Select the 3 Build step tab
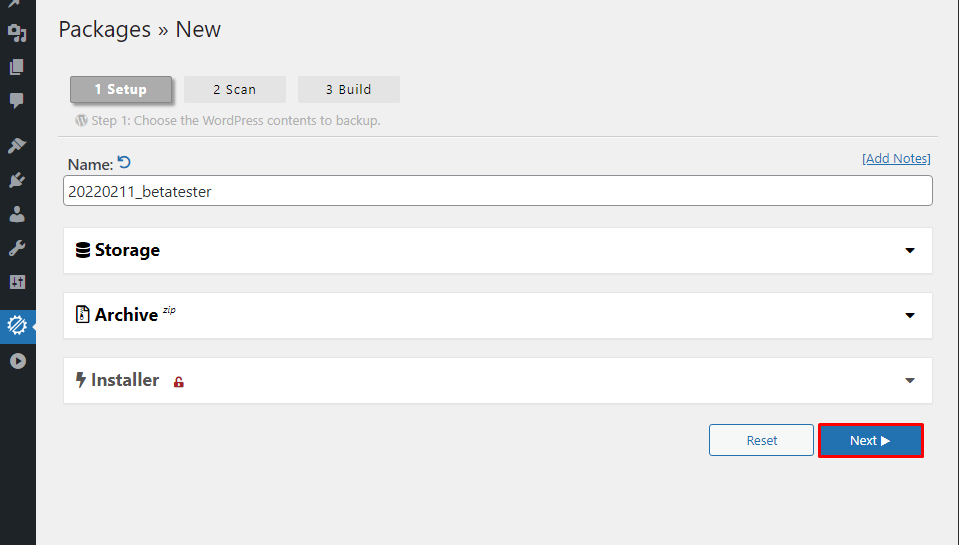The height and width of the screenshot is (545, 959). pos(349,89)
